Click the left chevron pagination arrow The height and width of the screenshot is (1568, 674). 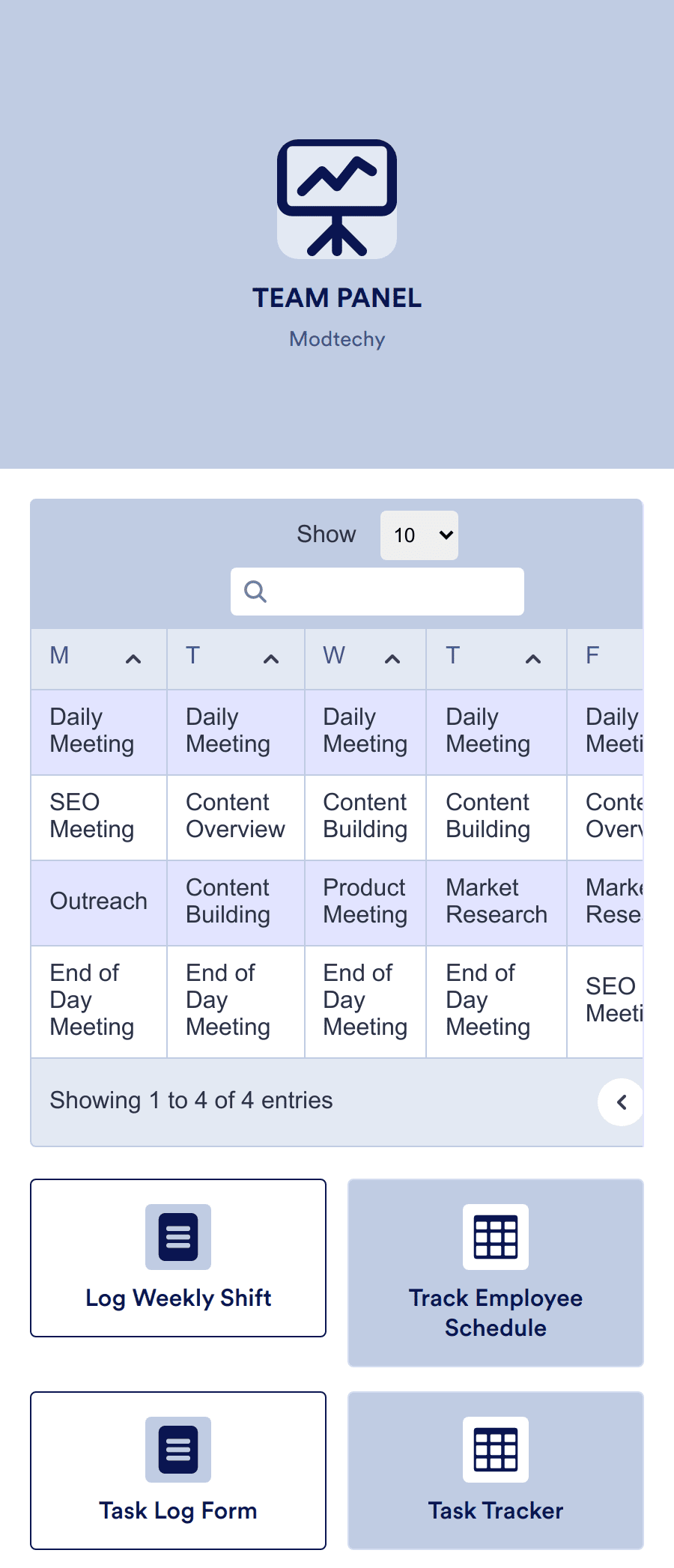621,1101
